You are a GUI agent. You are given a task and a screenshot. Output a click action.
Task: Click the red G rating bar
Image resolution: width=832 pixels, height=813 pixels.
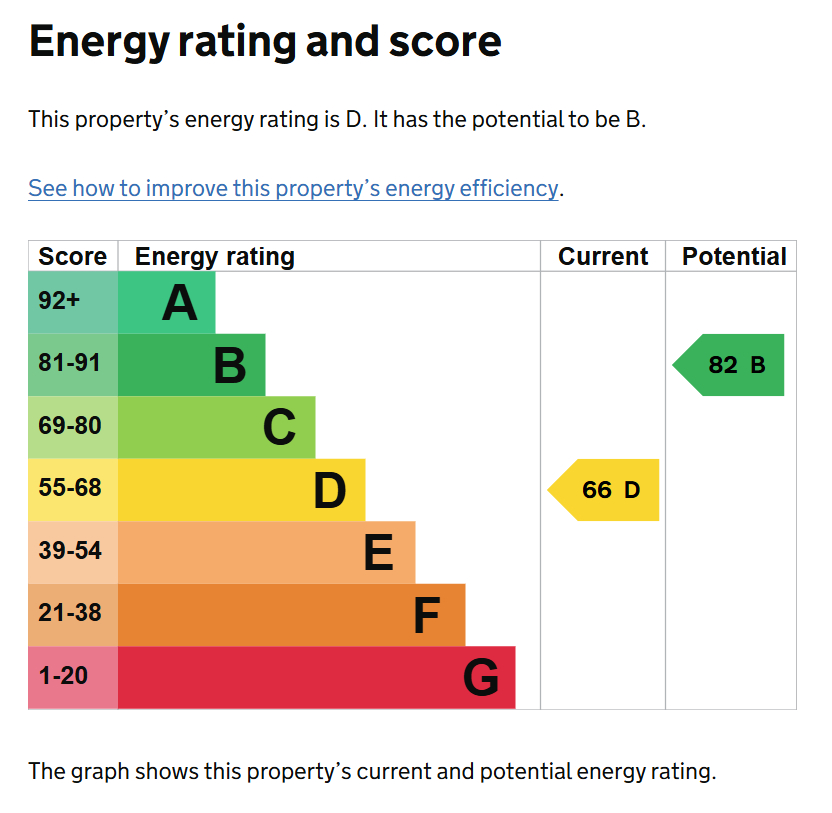coord(316,677)
